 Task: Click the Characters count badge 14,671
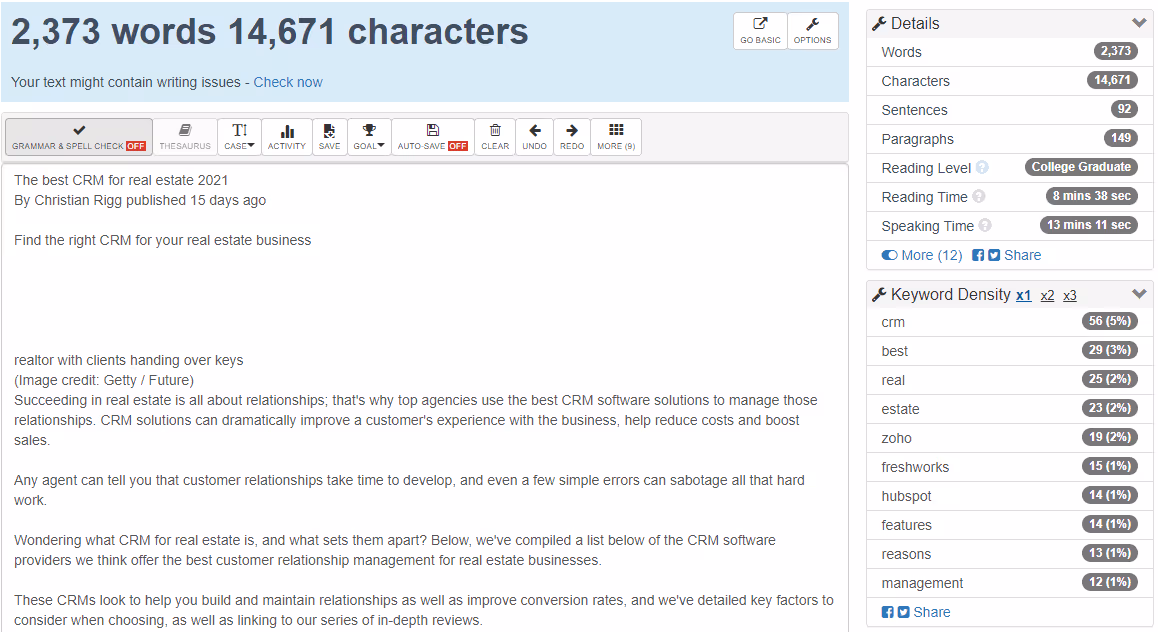click(x=1112, y=80)
